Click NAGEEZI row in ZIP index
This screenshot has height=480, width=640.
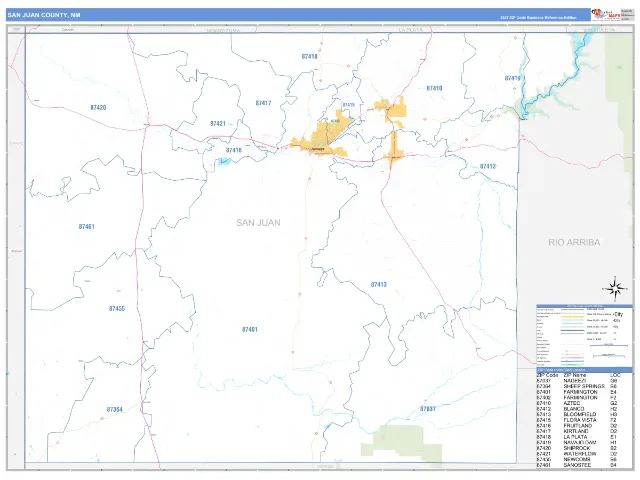click(x=577, y=381)
